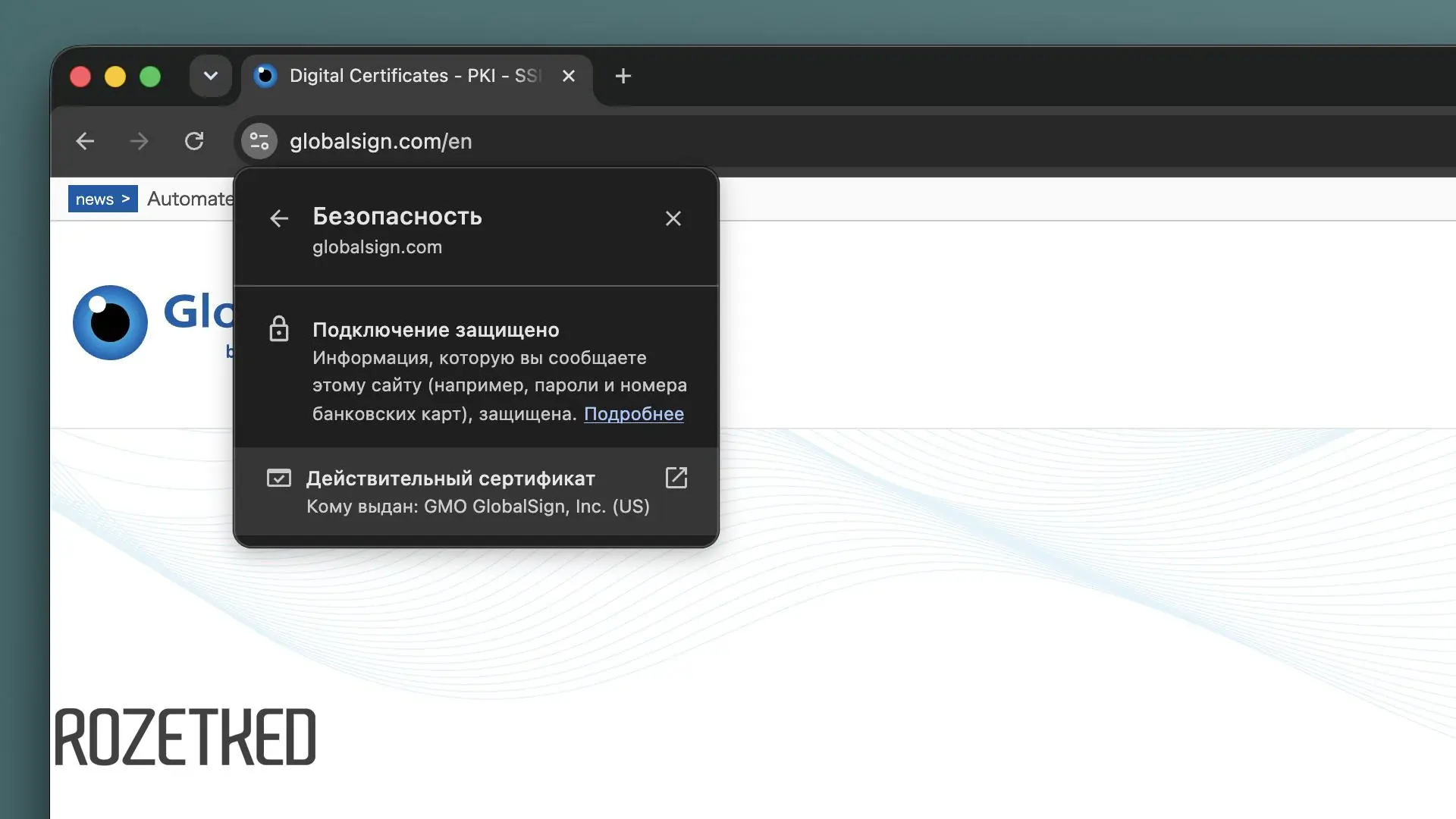Image resolution: width=1456 pixels, height=819 pixels.
Task: Select the Digital Certificates - PKI tab
Action: pyautogui.click(x=417, y=76)
